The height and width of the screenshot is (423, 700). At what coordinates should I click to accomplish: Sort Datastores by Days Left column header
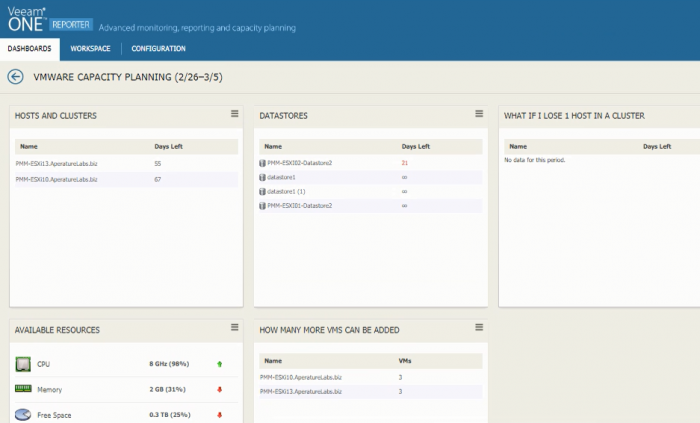tap(415, 146)
